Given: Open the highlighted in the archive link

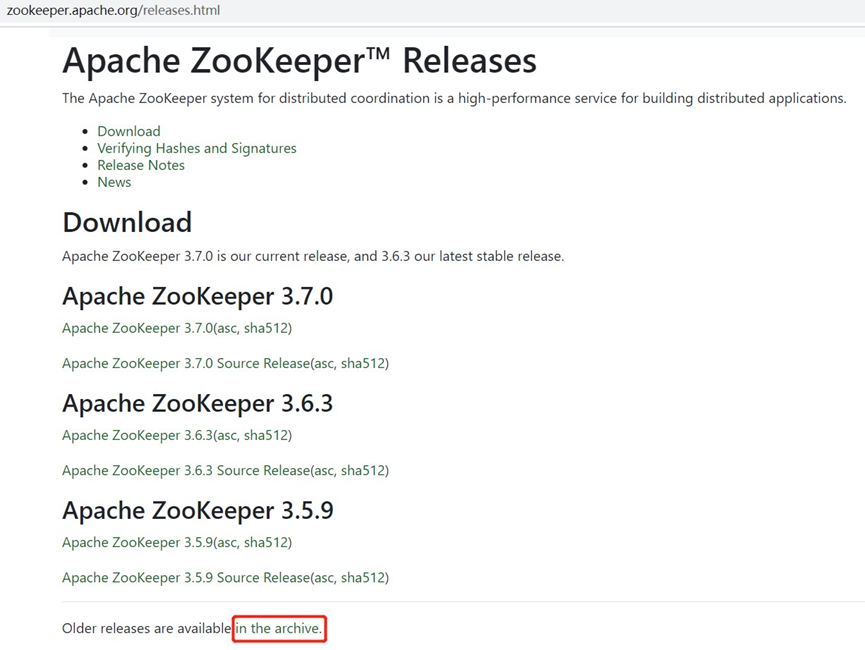Looking at the screenshot, I should point(277,628).
